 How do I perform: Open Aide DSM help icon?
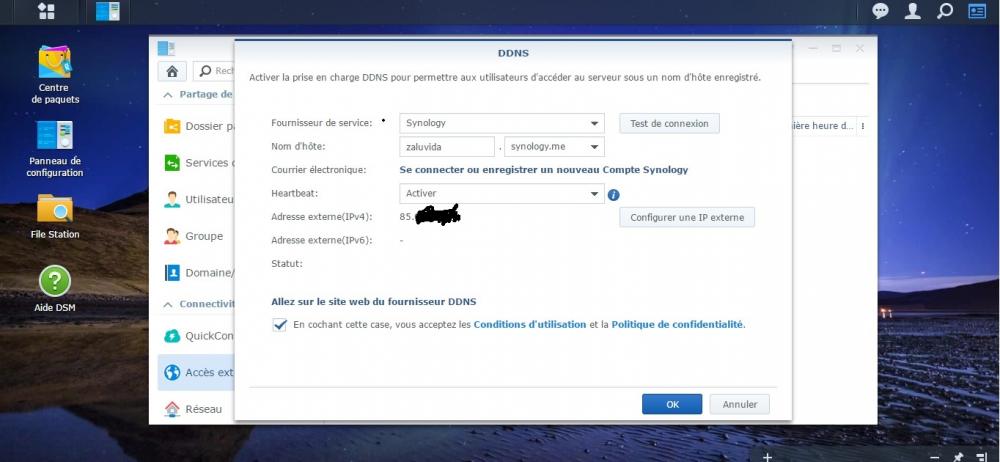pyautogui.click(x=54, y=289)
